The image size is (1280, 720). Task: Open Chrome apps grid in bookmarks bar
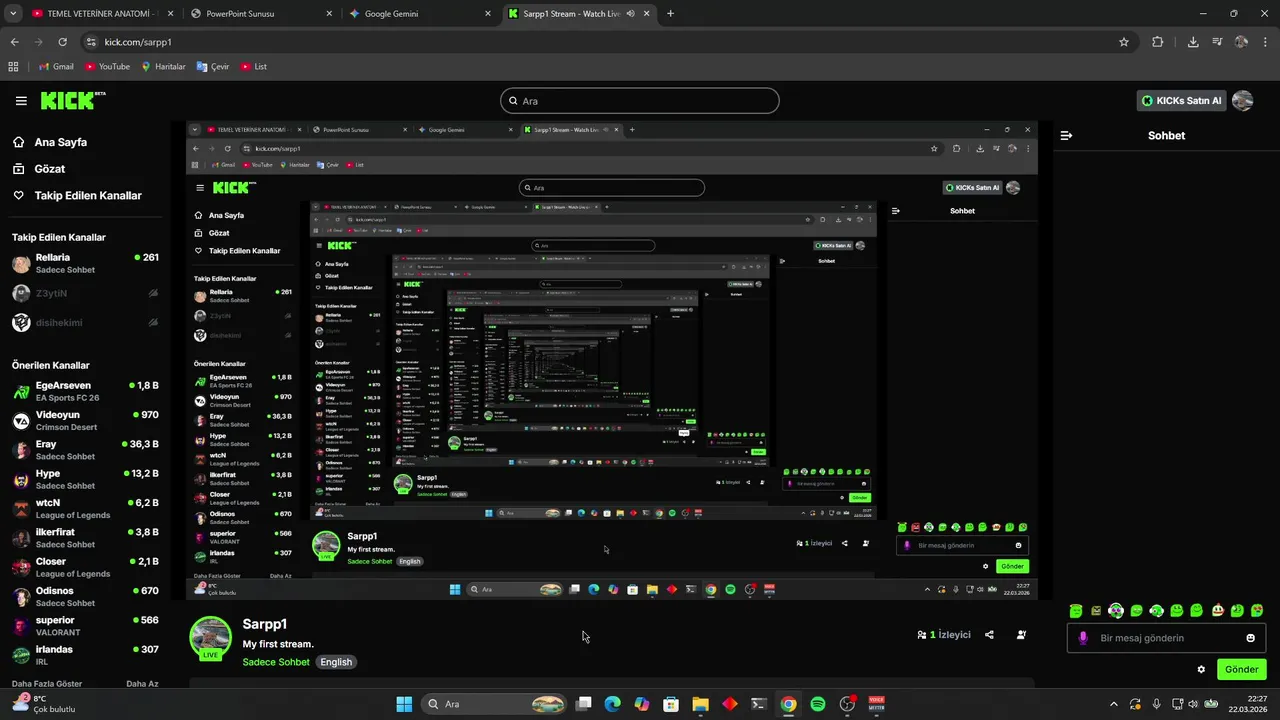(x=13, y=67)
